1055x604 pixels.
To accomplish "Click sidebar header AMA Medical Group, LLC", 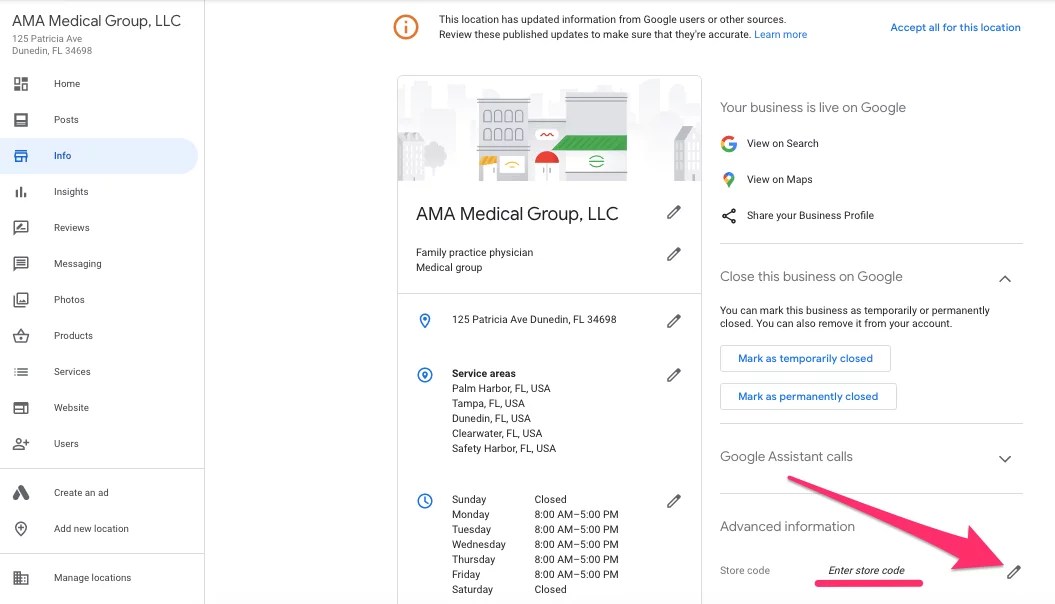I will pyautogui.click(x=96, y=21).
